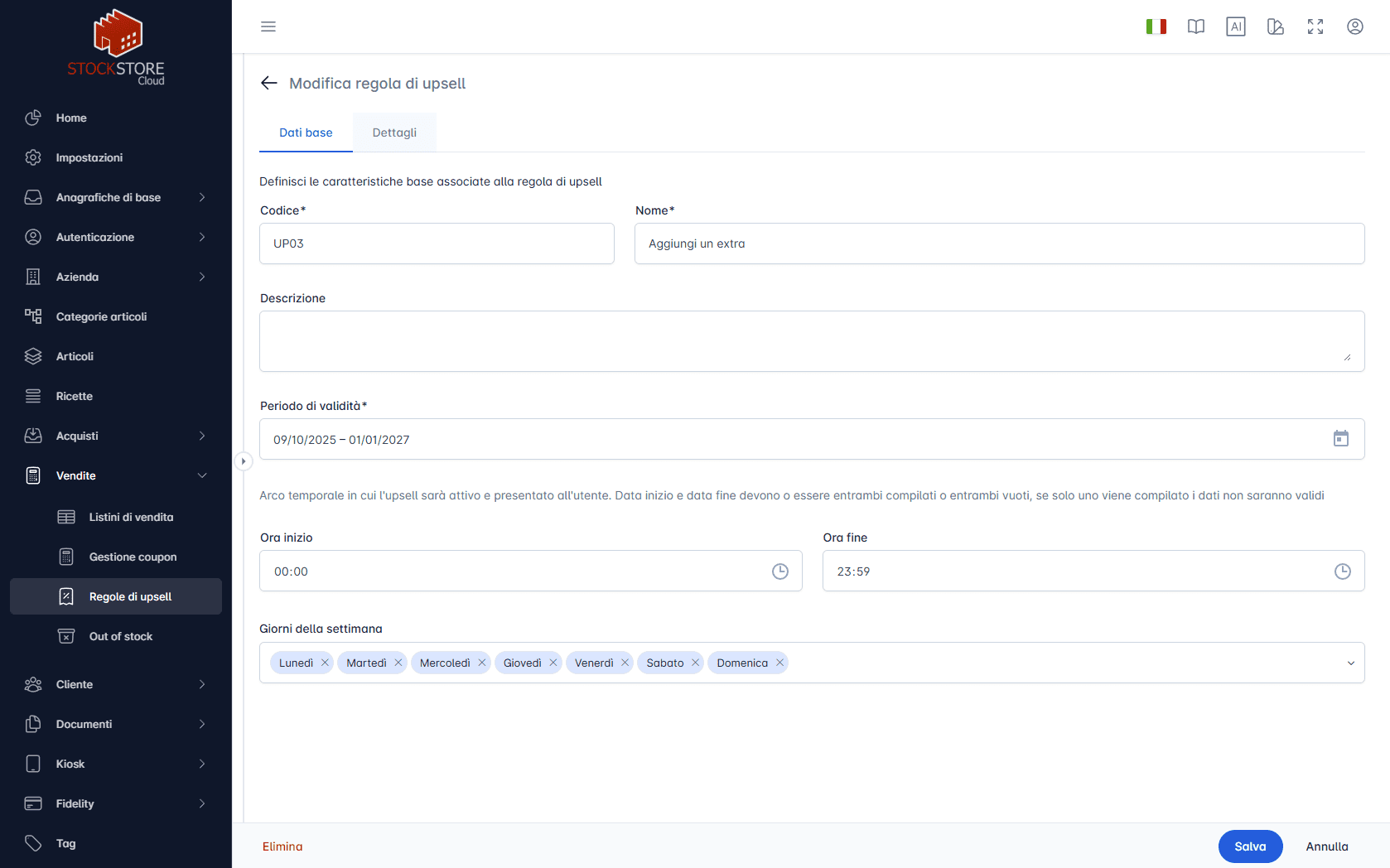Click the hamburger menu icon
The width and height of the screenshot is (1390, 868).
pyautogui.click(x=268, y=27)
